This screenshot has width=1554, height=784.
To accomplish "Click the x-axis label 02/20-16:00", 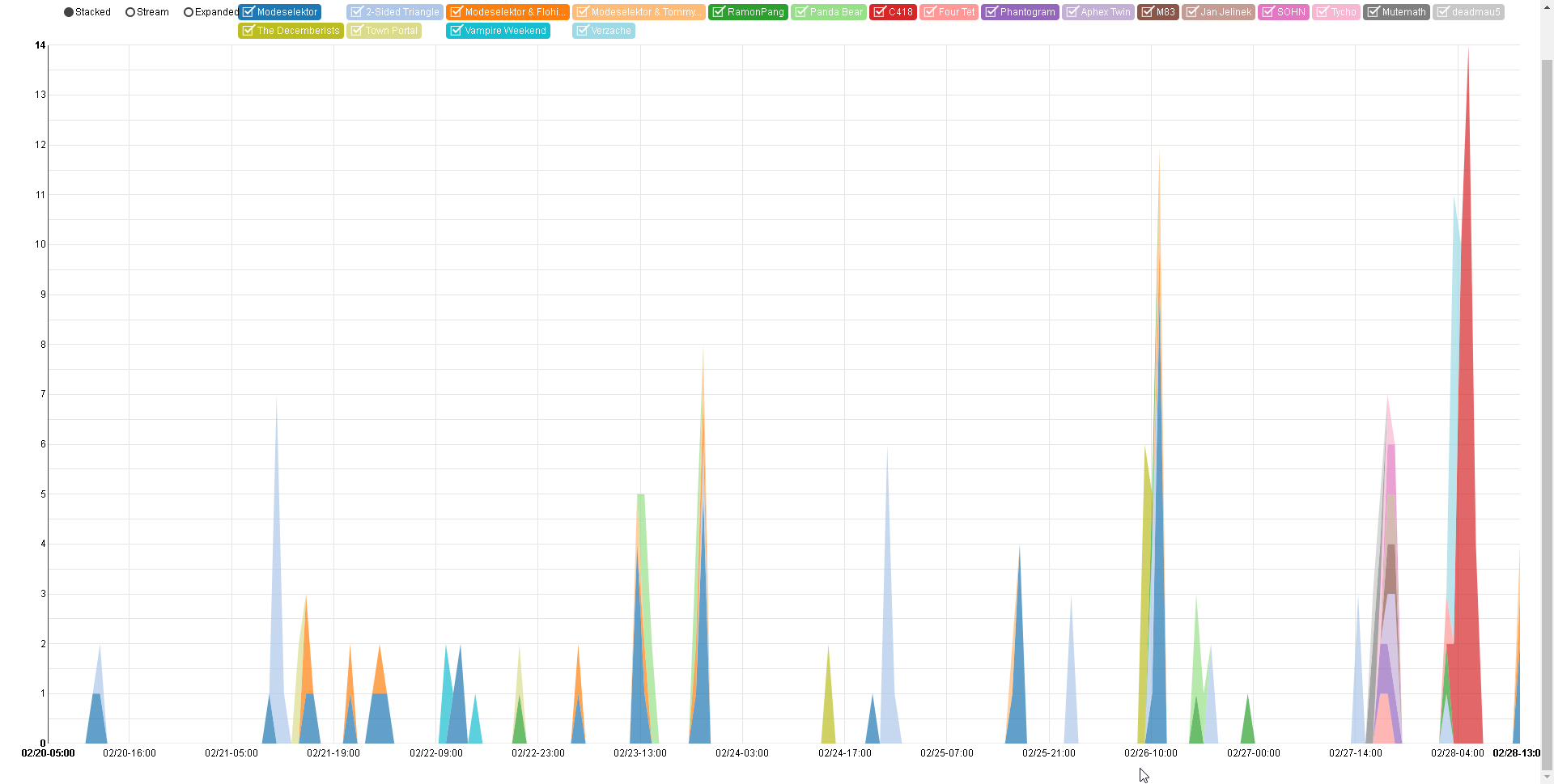I will [129, 753].
